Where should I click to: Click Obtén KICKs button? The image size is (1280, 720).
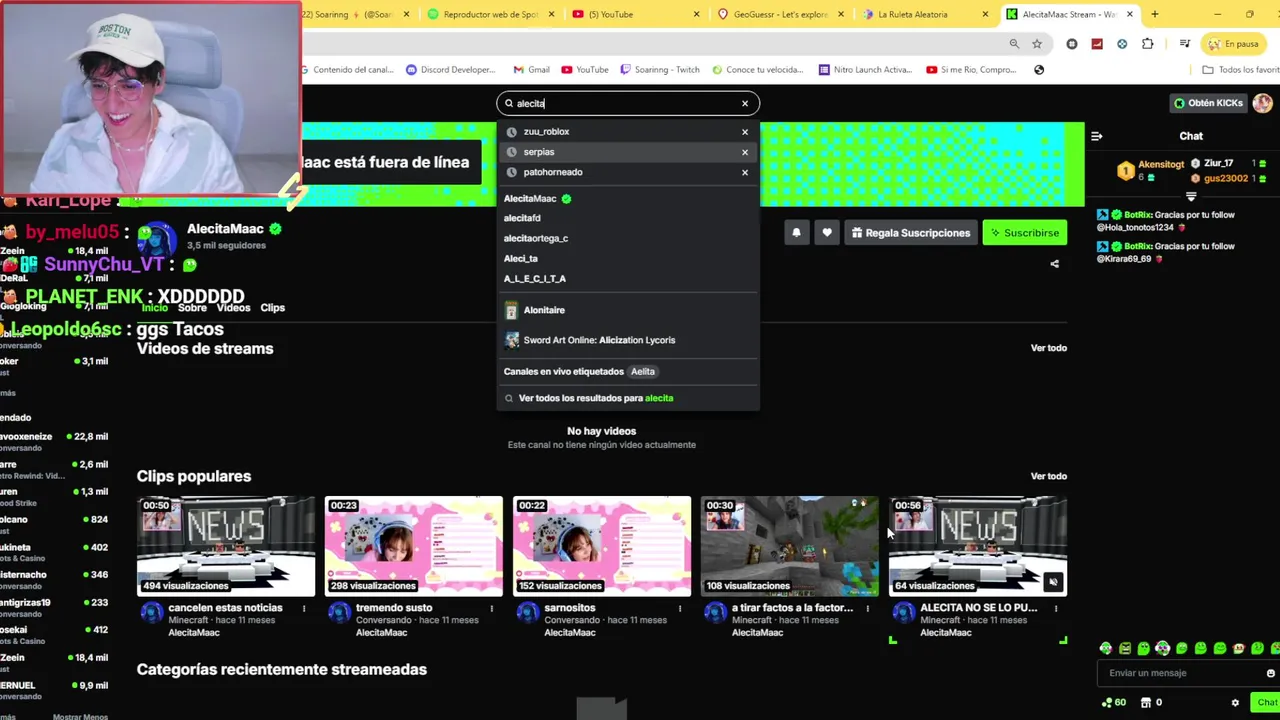[1208, 103]
